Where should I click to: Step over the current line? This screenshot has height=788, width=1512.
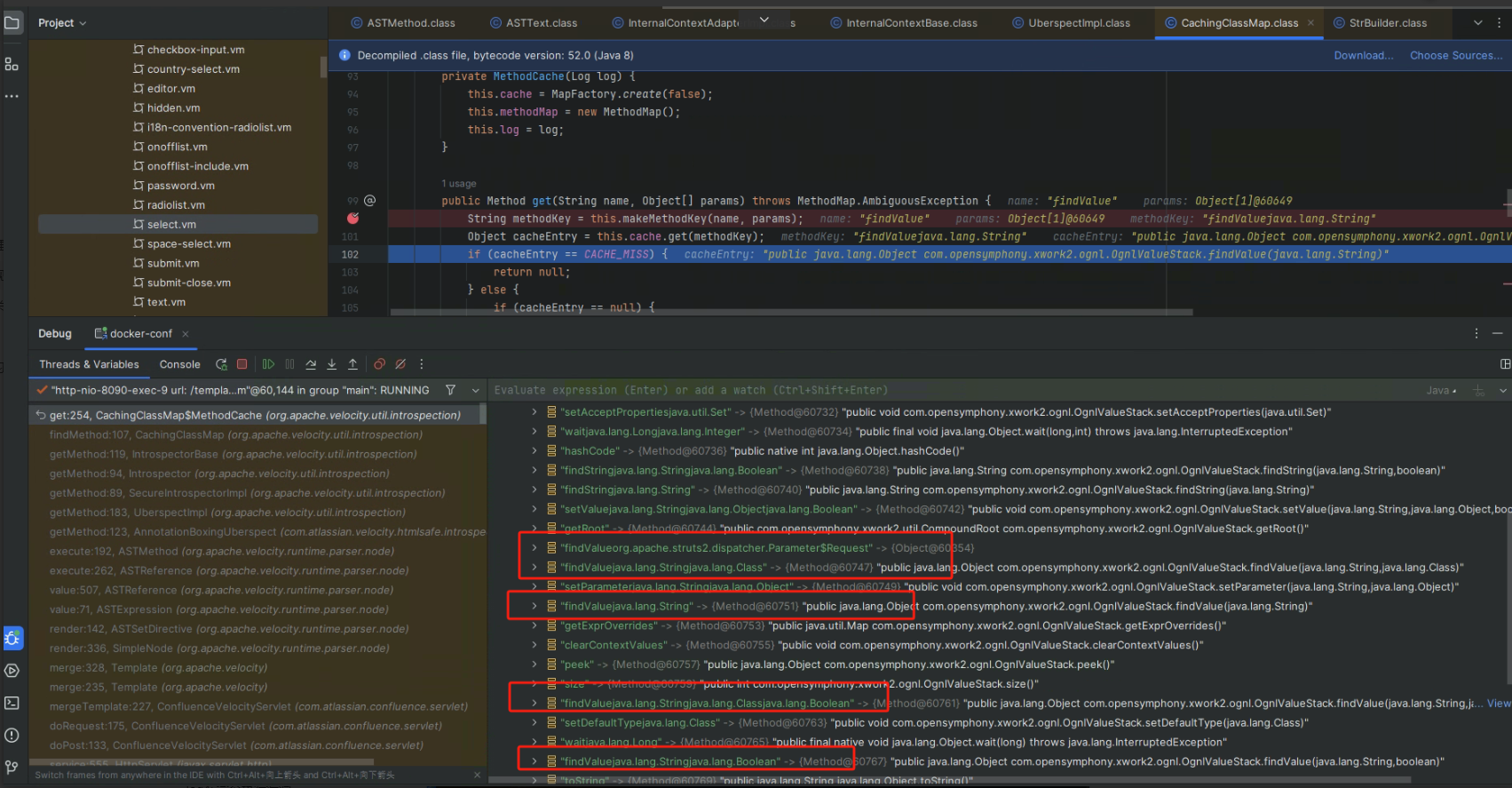click(x=311, y=364)
